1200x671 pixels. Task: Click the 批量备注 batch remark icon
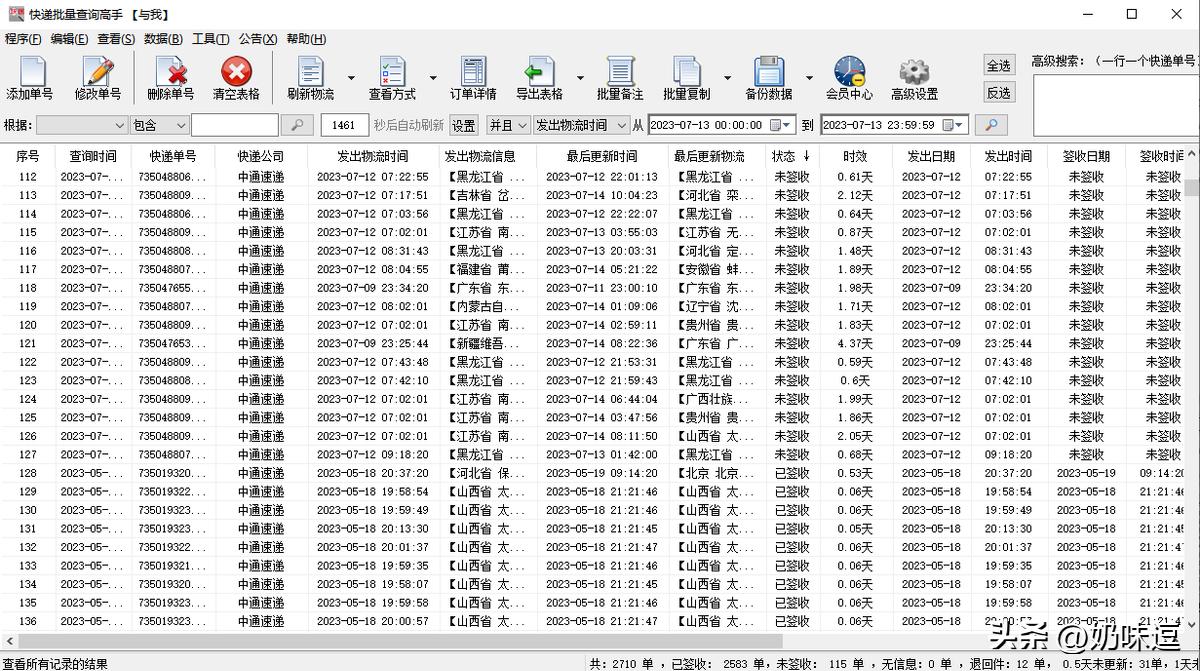point(620,72)
